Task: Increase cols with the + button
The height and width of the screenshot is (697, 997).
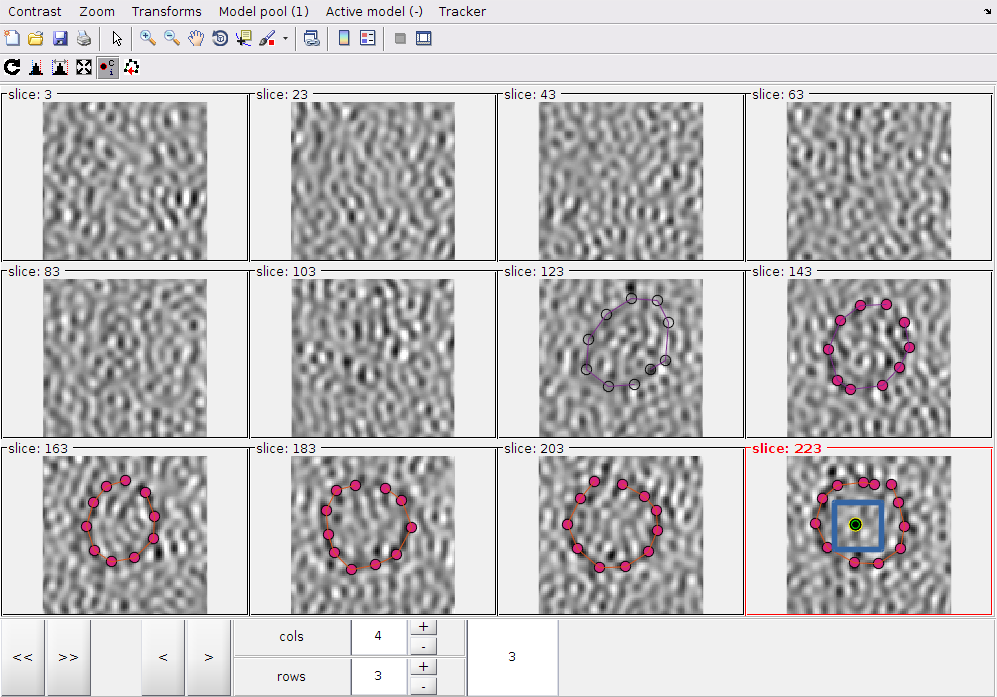Action: pos(423,627)
